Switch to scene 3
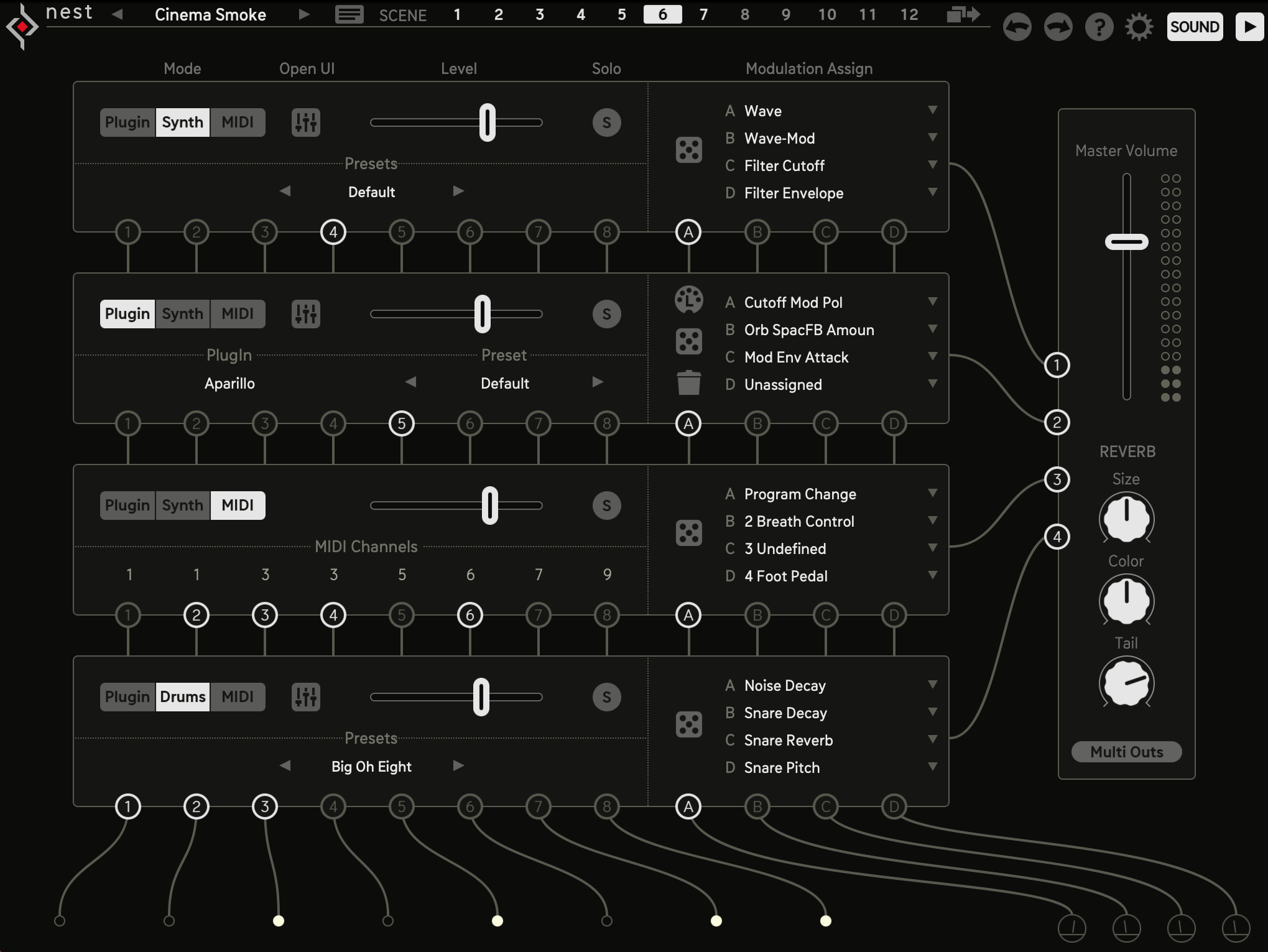The width and height of the screenshot is (1268, 952). [x=539, y=15]
